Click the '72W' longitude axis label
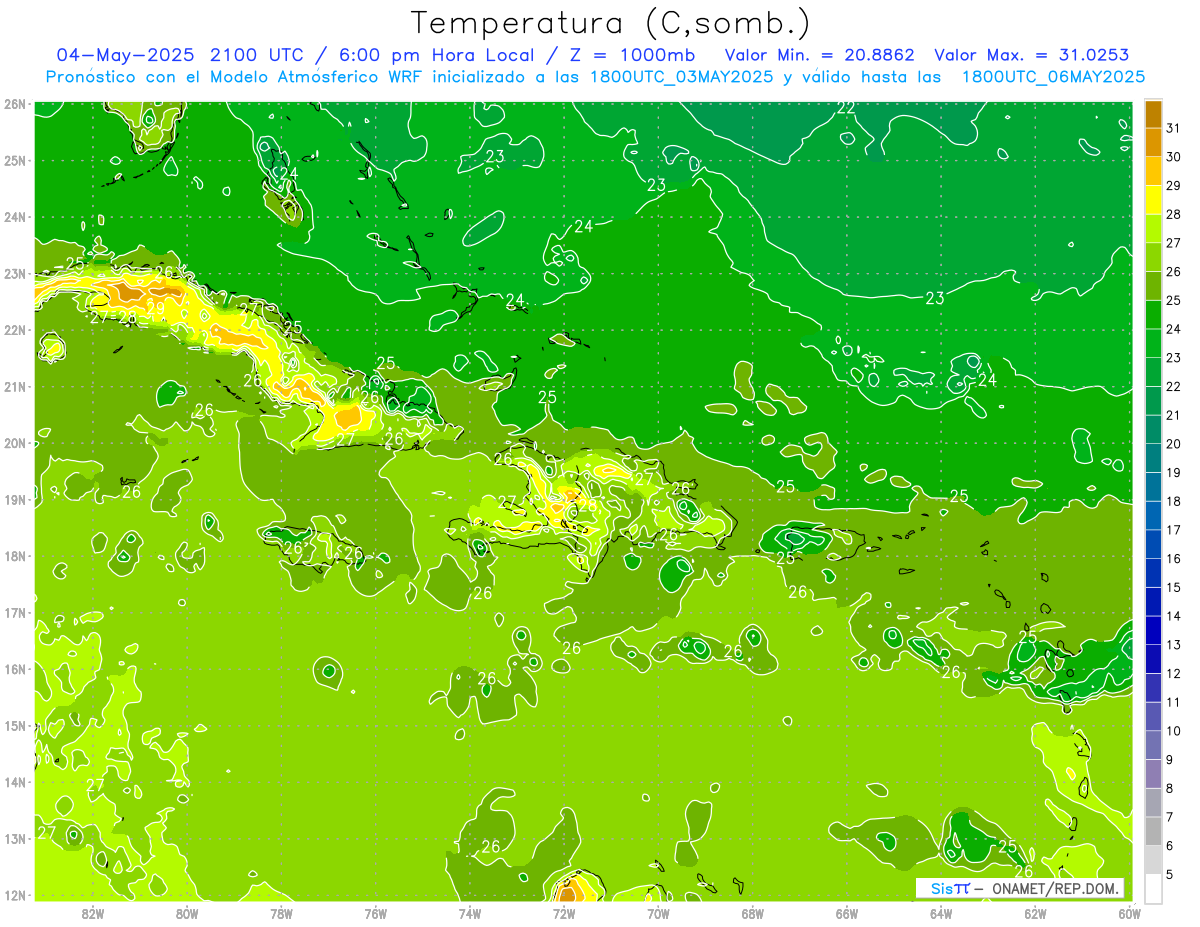The width and height of the screenshot is (1200, 927). (x=564, y=913)
